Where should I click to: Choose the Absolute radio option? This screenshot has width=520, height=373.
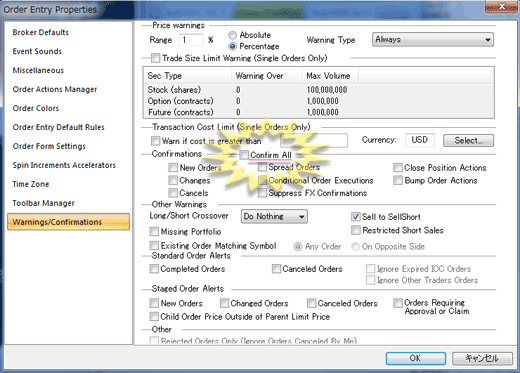tap(233, 35)
